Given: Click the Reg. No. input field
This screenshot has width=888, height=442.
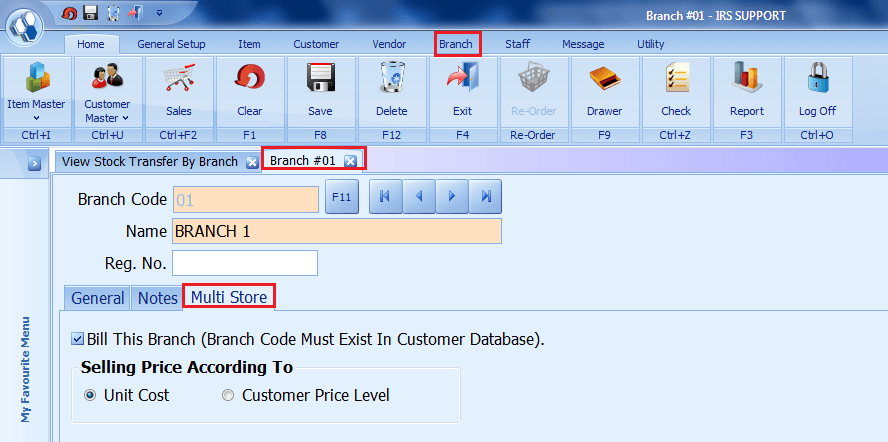Looking at the screenshot, I should [x=245, y=264].
